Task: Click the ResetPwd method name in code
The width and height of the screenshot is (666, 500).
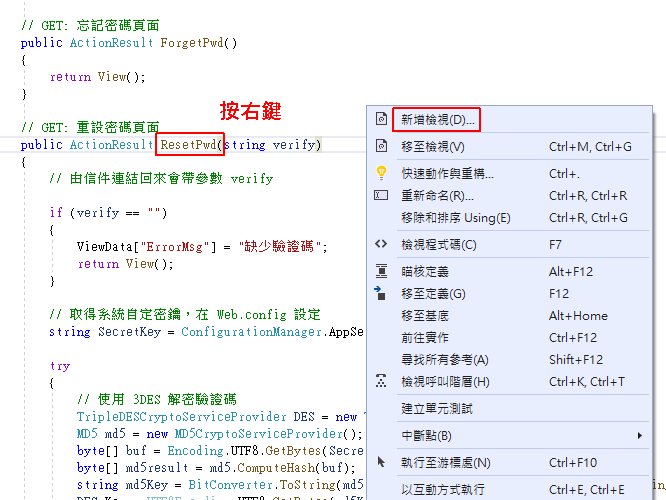Action: tap(189, 145)
